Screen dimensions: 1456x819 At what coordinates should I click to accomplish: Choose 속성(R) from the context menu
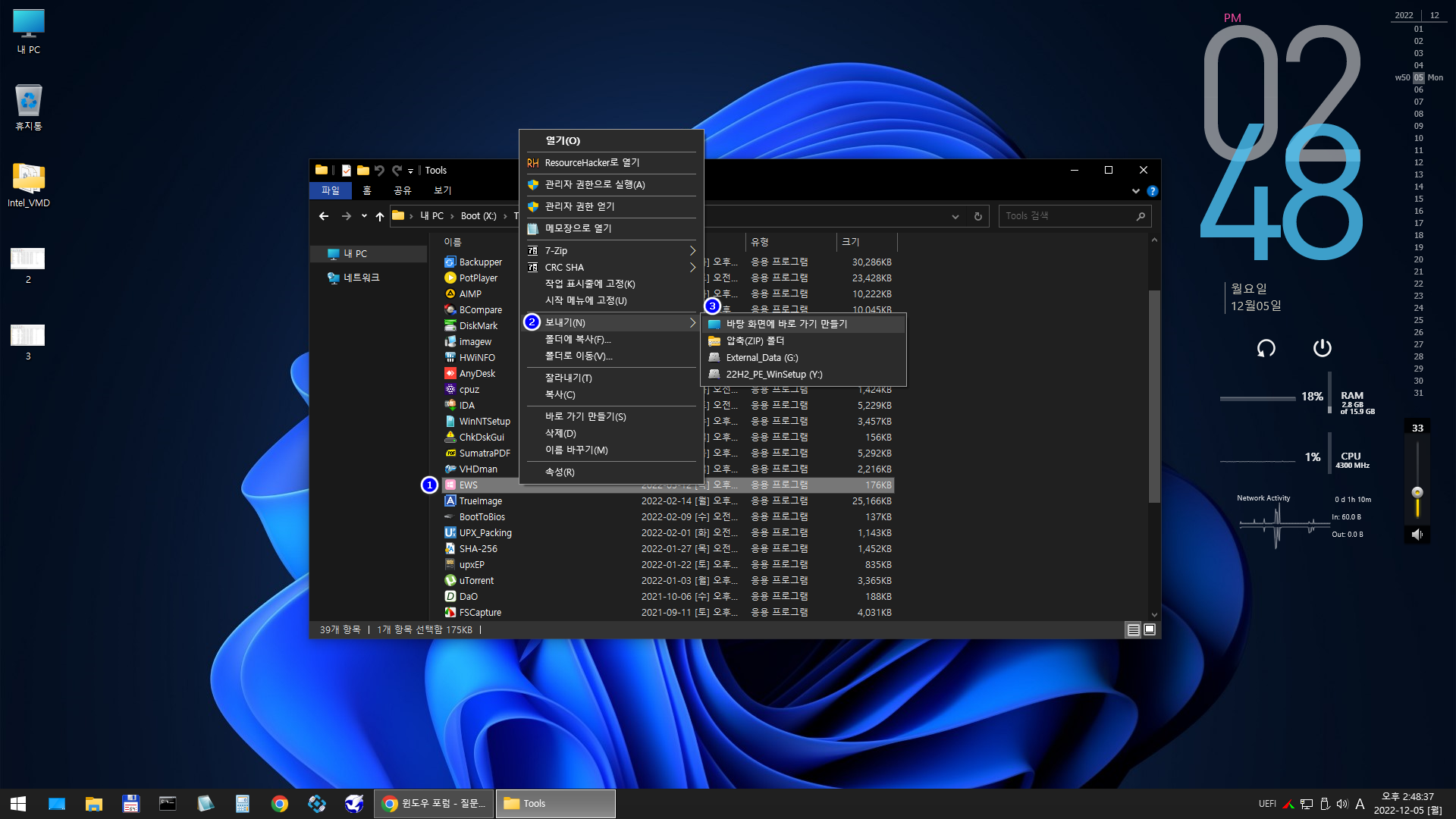[x=611, y=472]
